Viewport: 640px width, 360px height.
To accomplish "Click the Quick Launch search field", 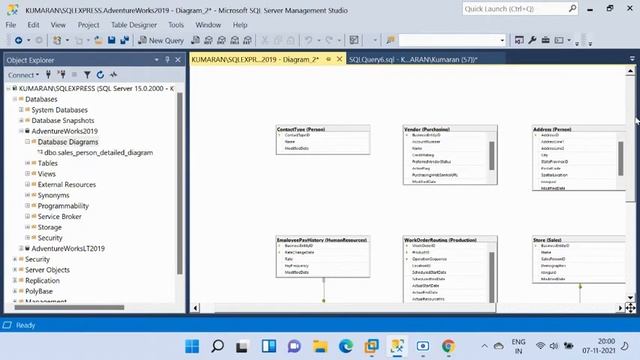I will [x=520, y=9].
